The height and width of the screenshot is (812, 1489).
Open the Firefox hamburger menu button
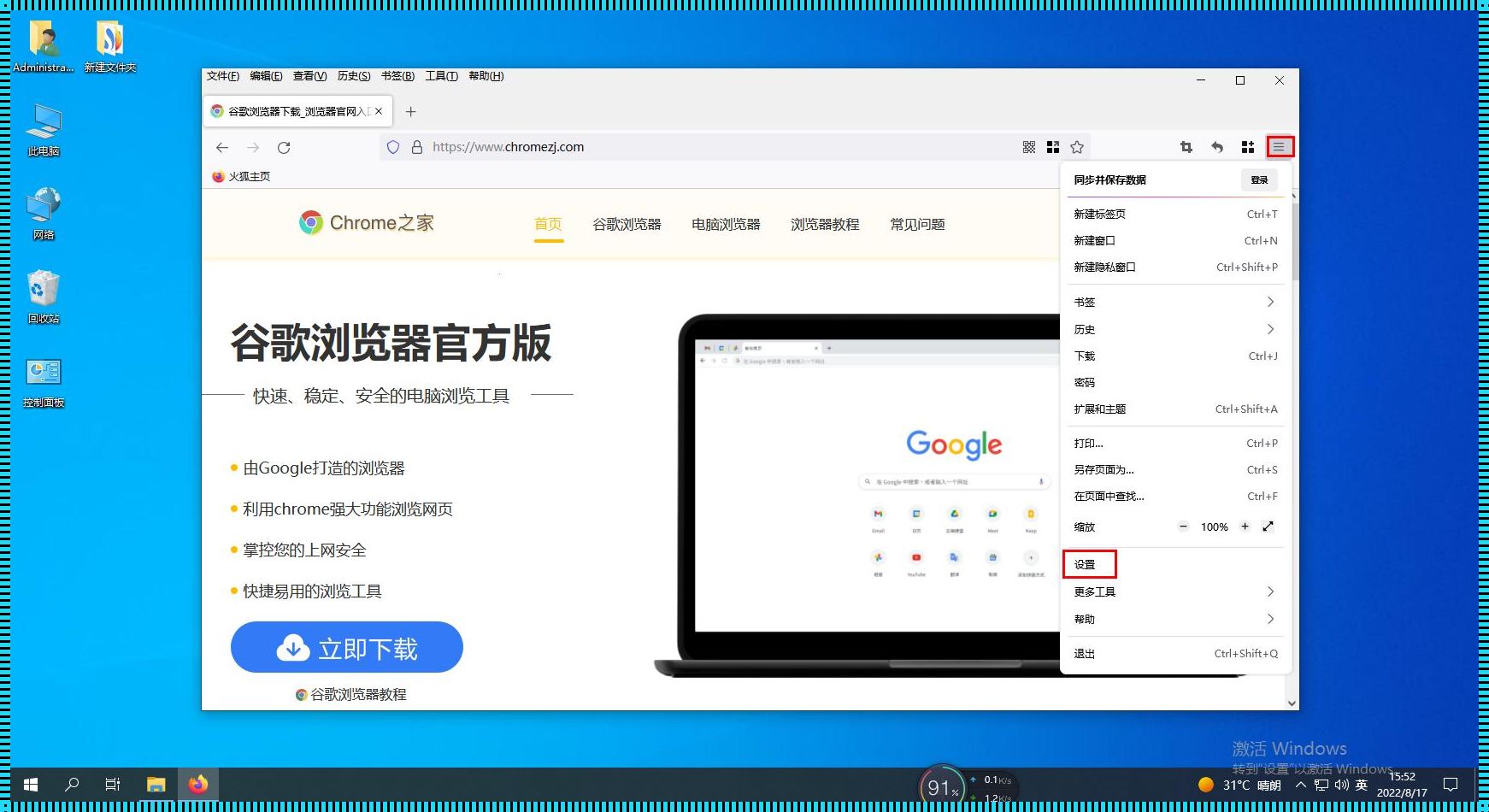(x=1279, y=147)
